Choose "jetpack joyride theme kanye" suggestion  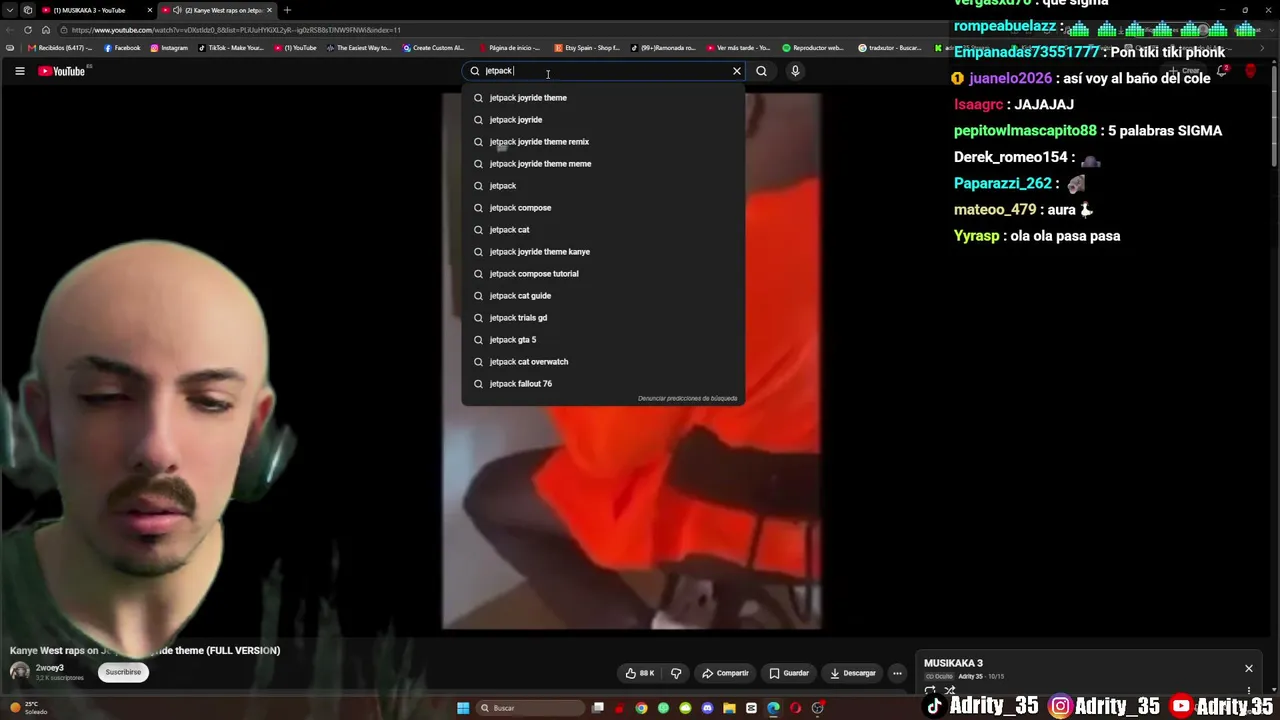tap(603, 252)
